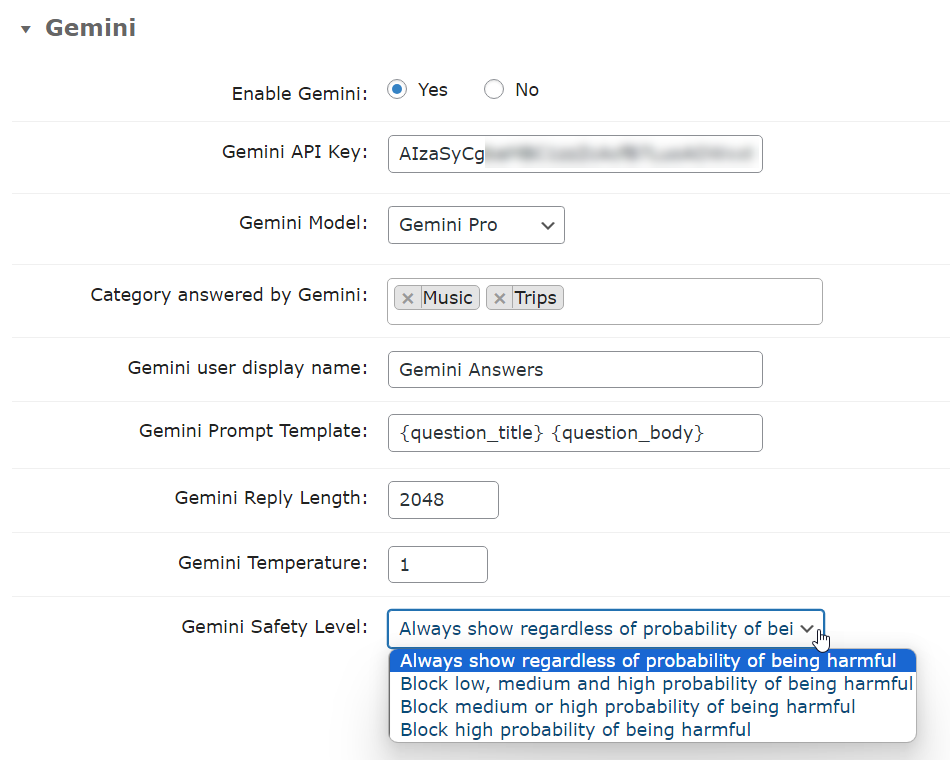Remove the Trips category tag
The width and height of the screenshot is (950, 760).
click(500, 298)
